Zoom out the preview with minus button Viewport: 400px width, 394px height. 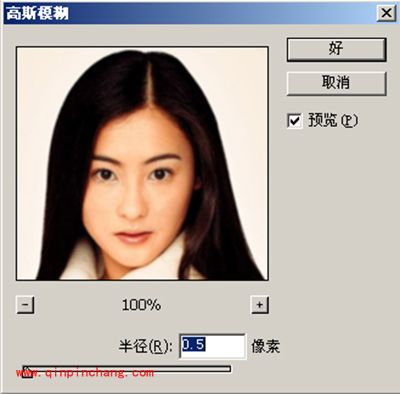[25, 305]
